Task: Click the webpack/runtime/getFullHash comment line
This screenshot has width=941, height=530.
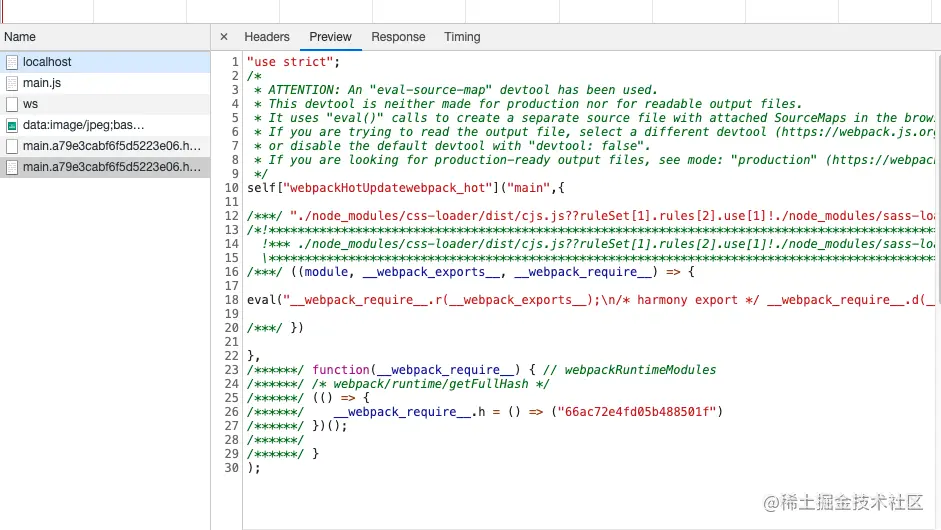Action: tap(398, 384)
